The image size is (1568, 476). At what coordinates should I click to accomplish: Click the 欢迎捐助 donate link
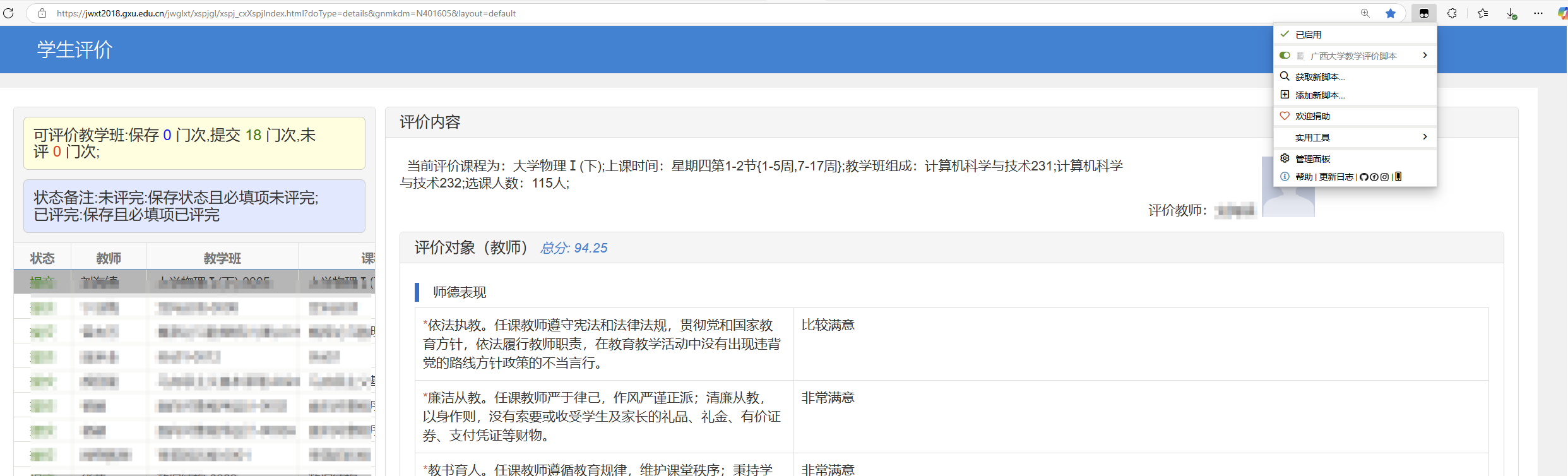click(1312, 116)
